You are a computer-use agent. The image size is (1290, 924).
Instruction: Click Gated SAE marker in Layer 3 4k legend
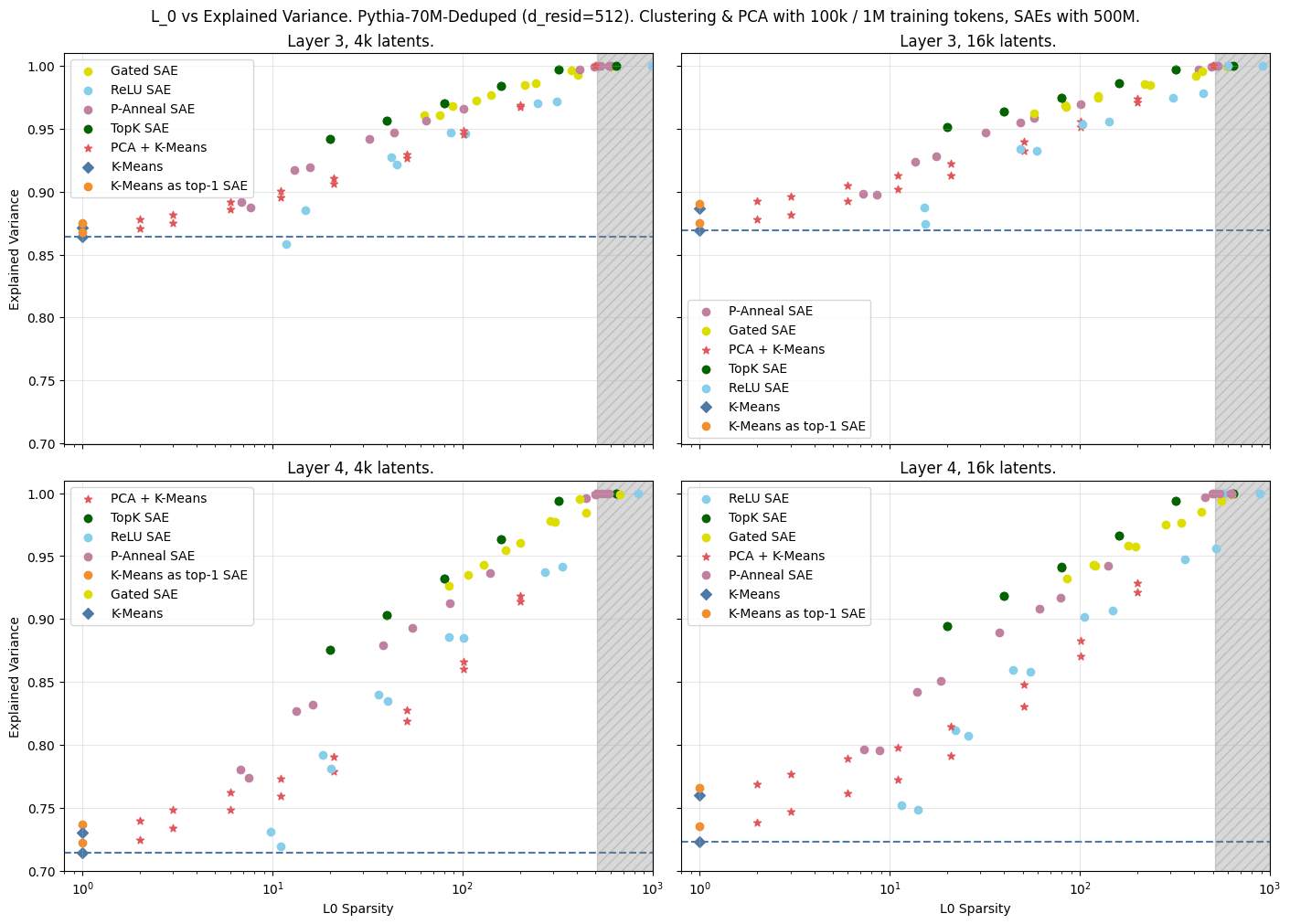click(x=88, y=71)
